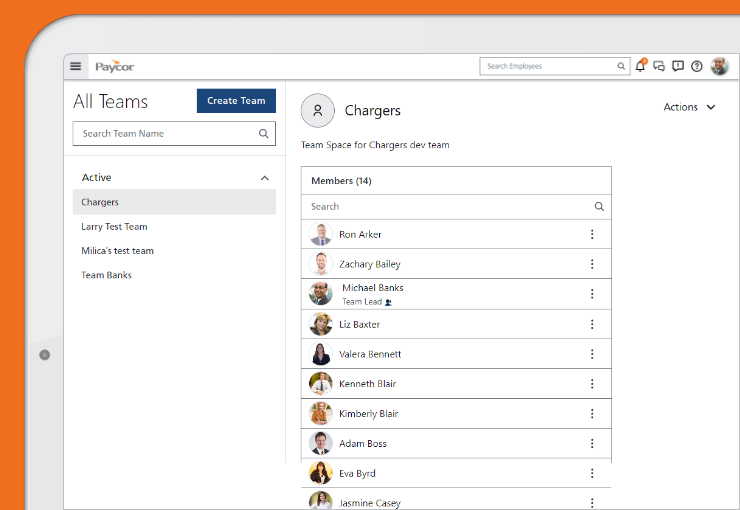This screenshot has height=510, width=740.
Task: Click the employee search magnifier icon
Action: 621,67
